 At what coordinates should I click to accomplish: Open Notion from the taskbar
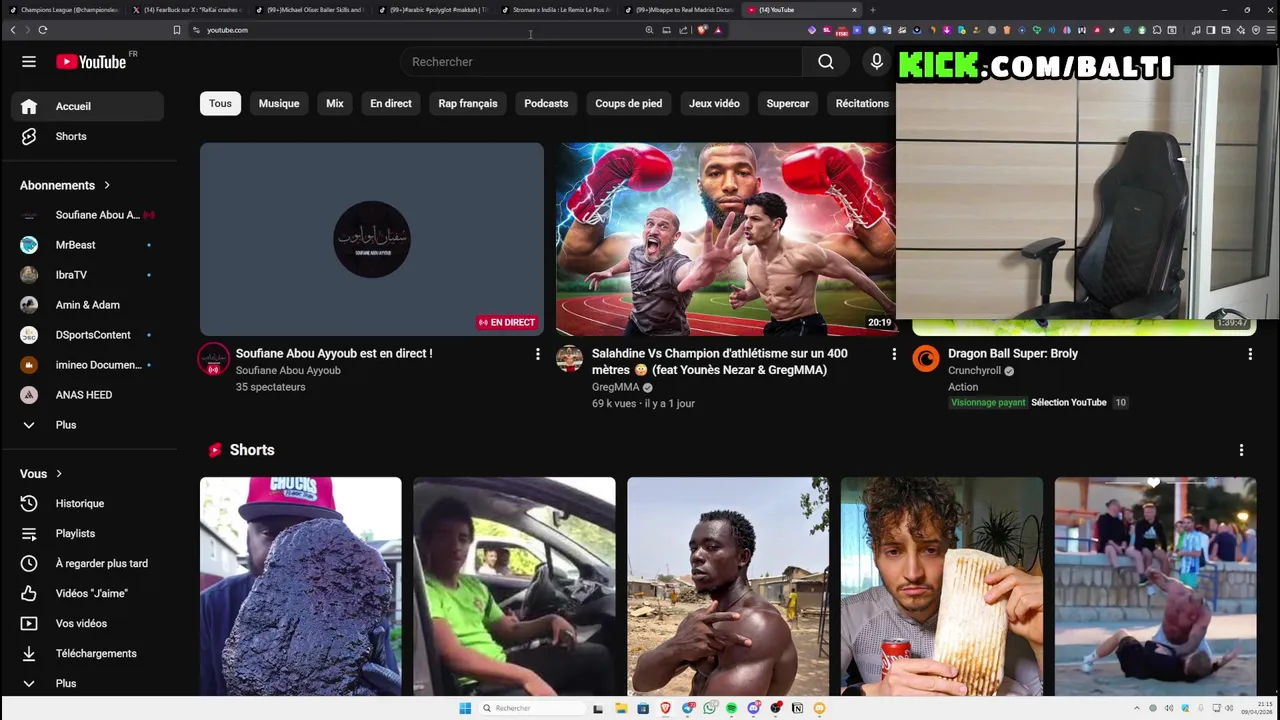(797, 708)
